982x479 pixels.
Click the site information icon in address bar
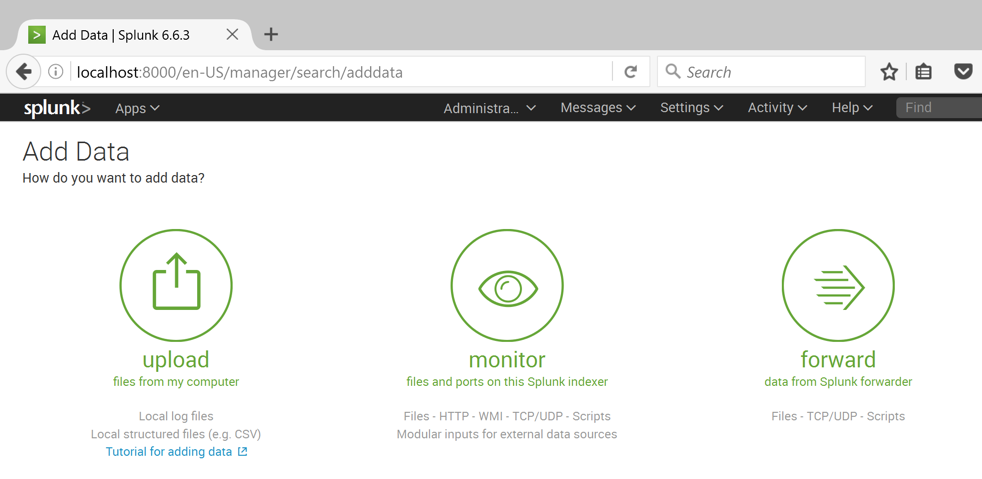click(x=56, y=72)
